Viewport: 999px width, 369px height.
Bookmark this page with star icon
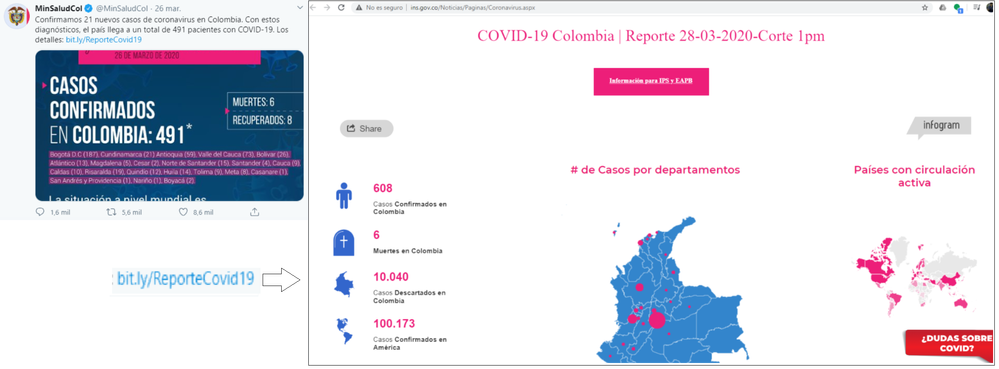[x=924, y=8]
